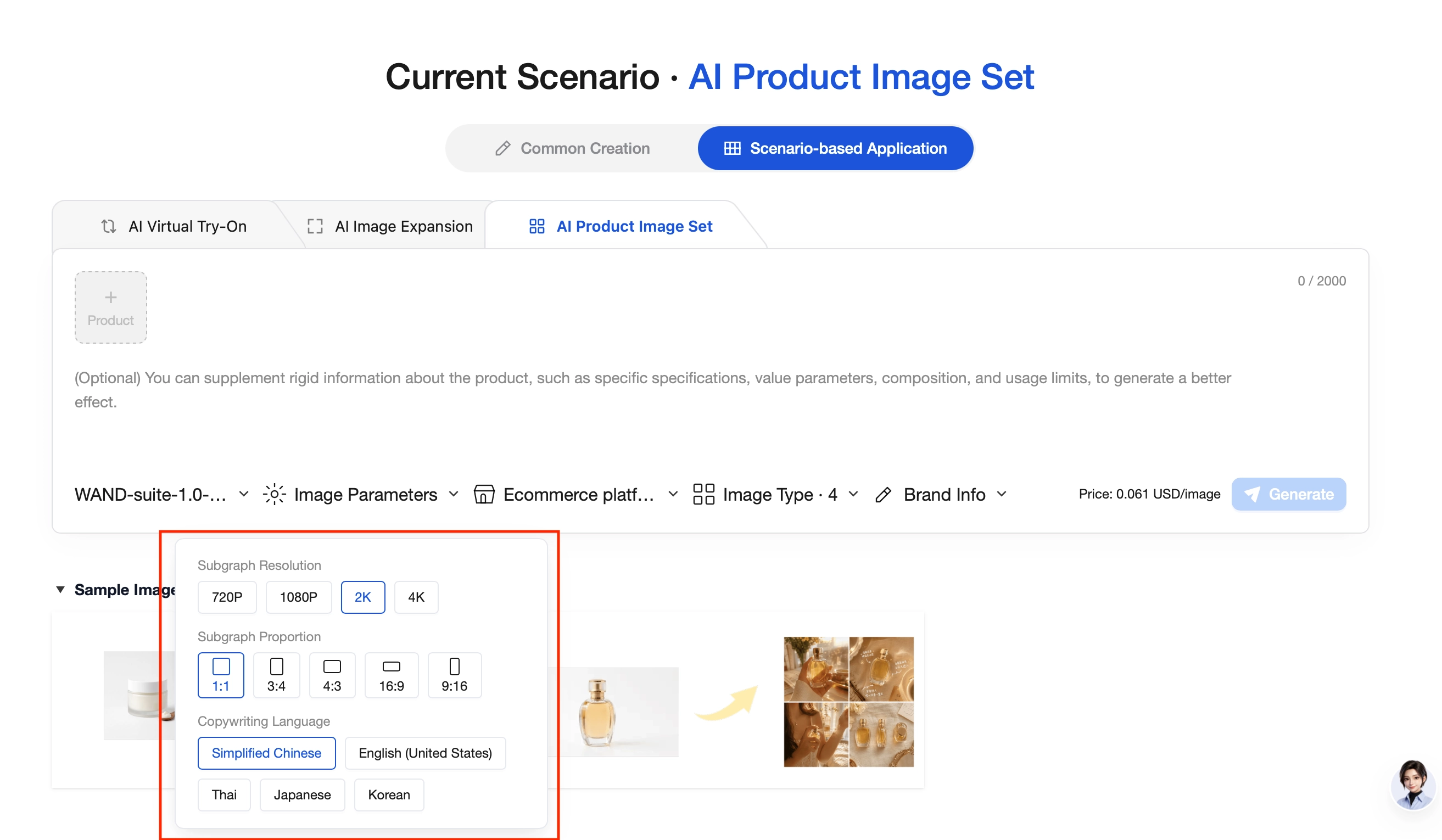The width and height of the screenshot is (1442, 840).
Task: Click the Brand Info pencil icon
Action: coord(883,495)
